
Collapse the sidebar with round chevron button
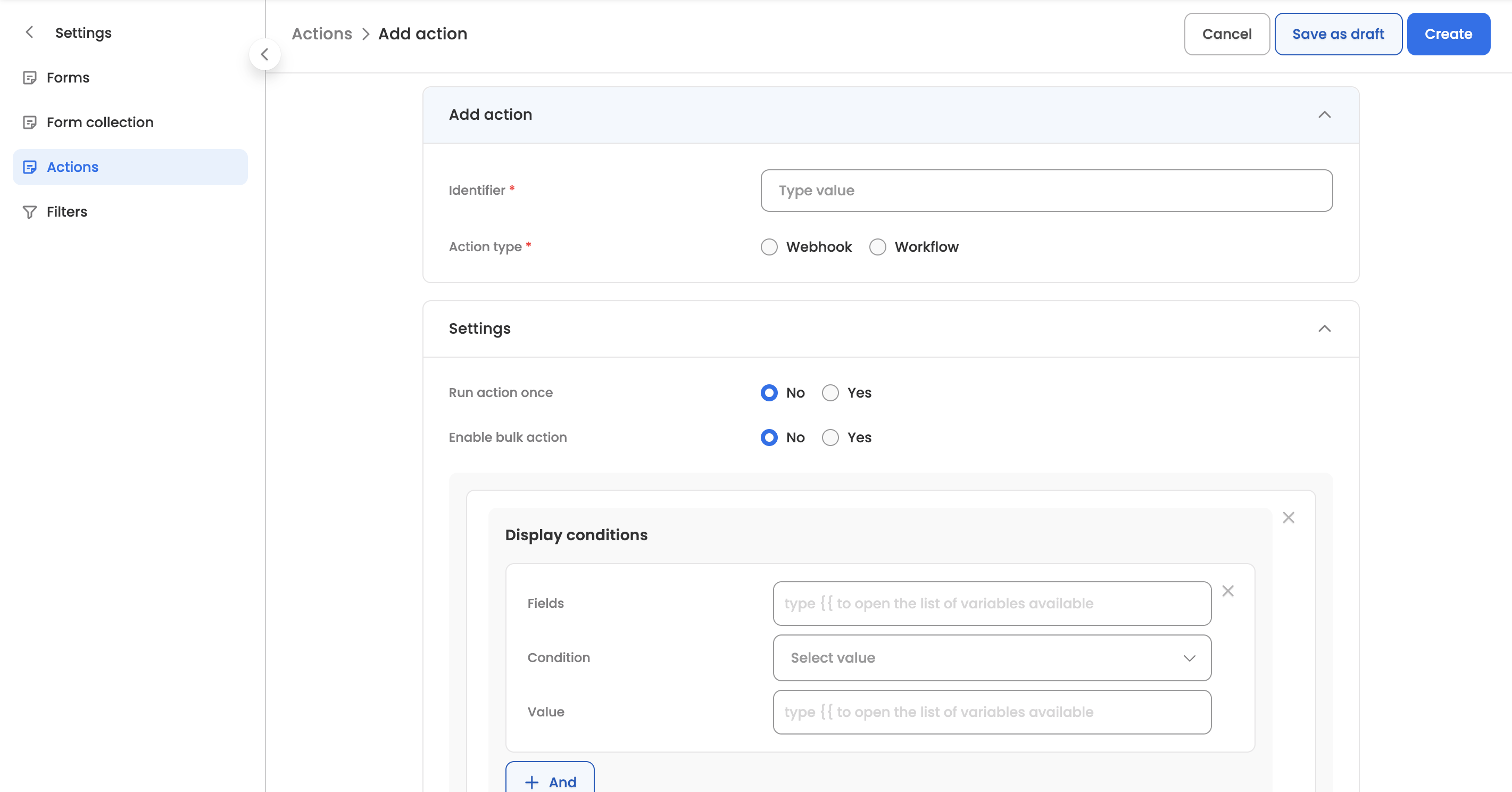(x=264, y=55)
